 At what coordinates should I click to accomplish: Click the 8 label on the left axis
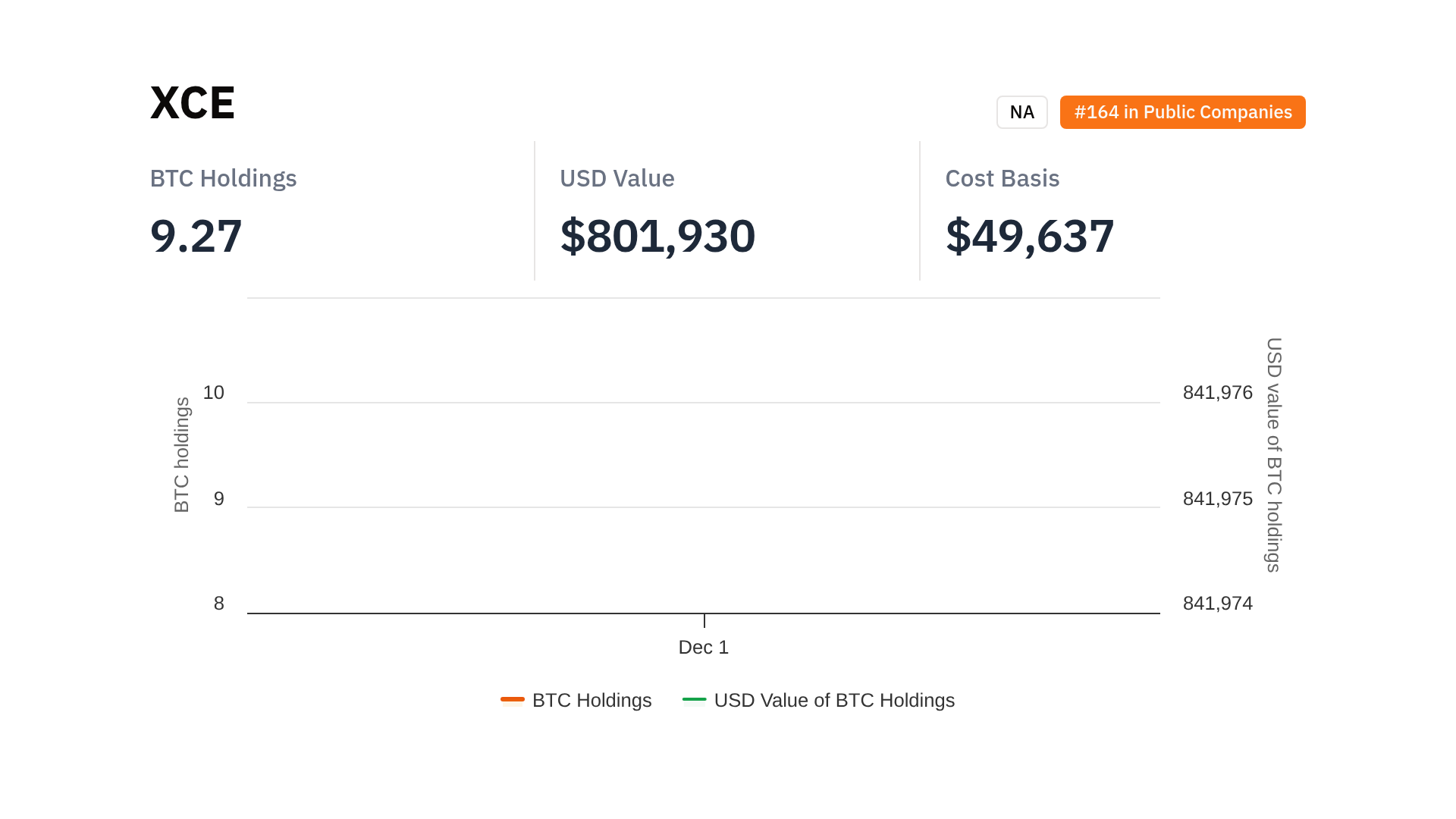point(219,604)
